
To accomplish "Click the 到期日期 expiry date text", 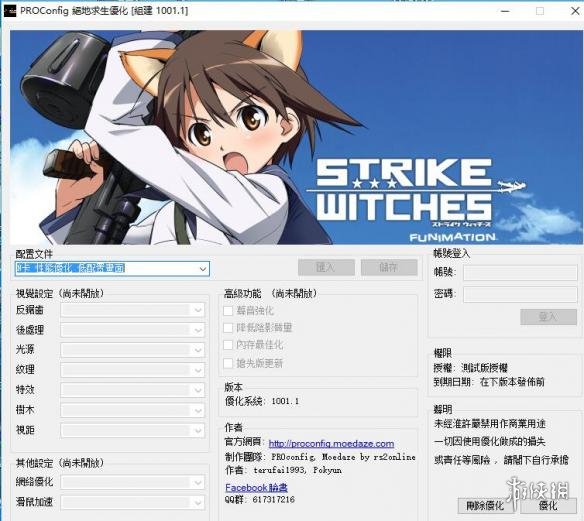I will click(489, 382).
